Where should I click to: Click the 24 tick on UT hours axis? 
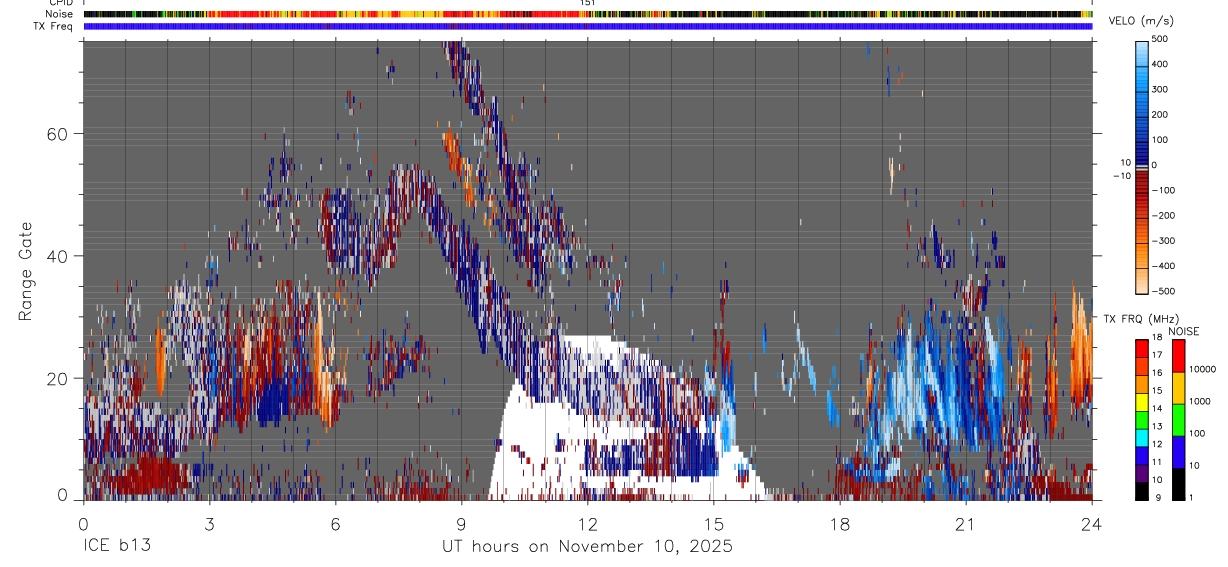1092,523
